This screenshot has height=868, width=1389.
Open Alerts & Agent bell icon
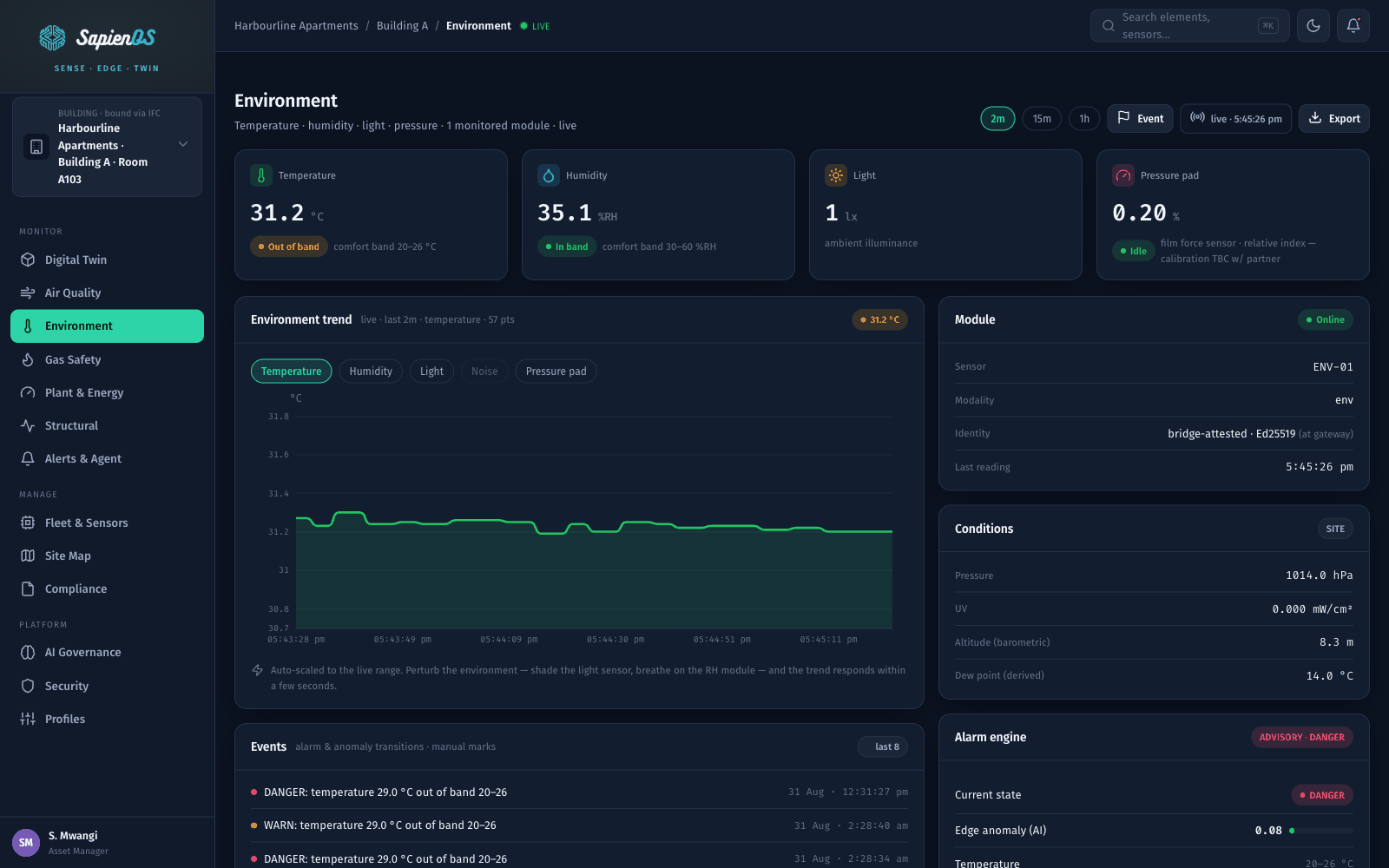tap(28, 458)
